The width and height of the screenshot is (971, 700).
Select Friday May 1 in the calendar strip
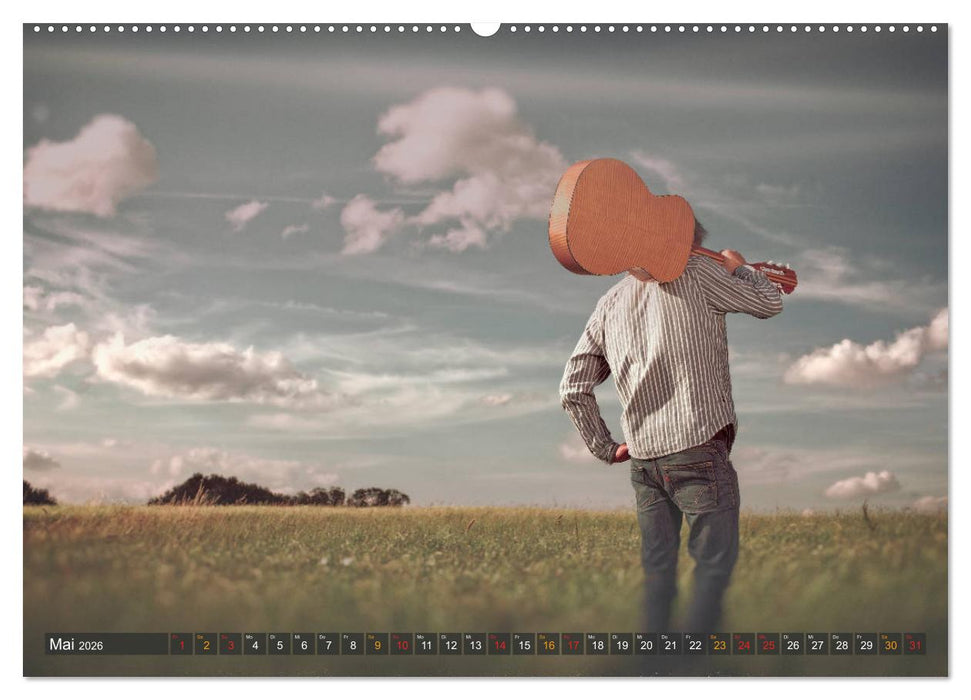(x=181, y=645)
